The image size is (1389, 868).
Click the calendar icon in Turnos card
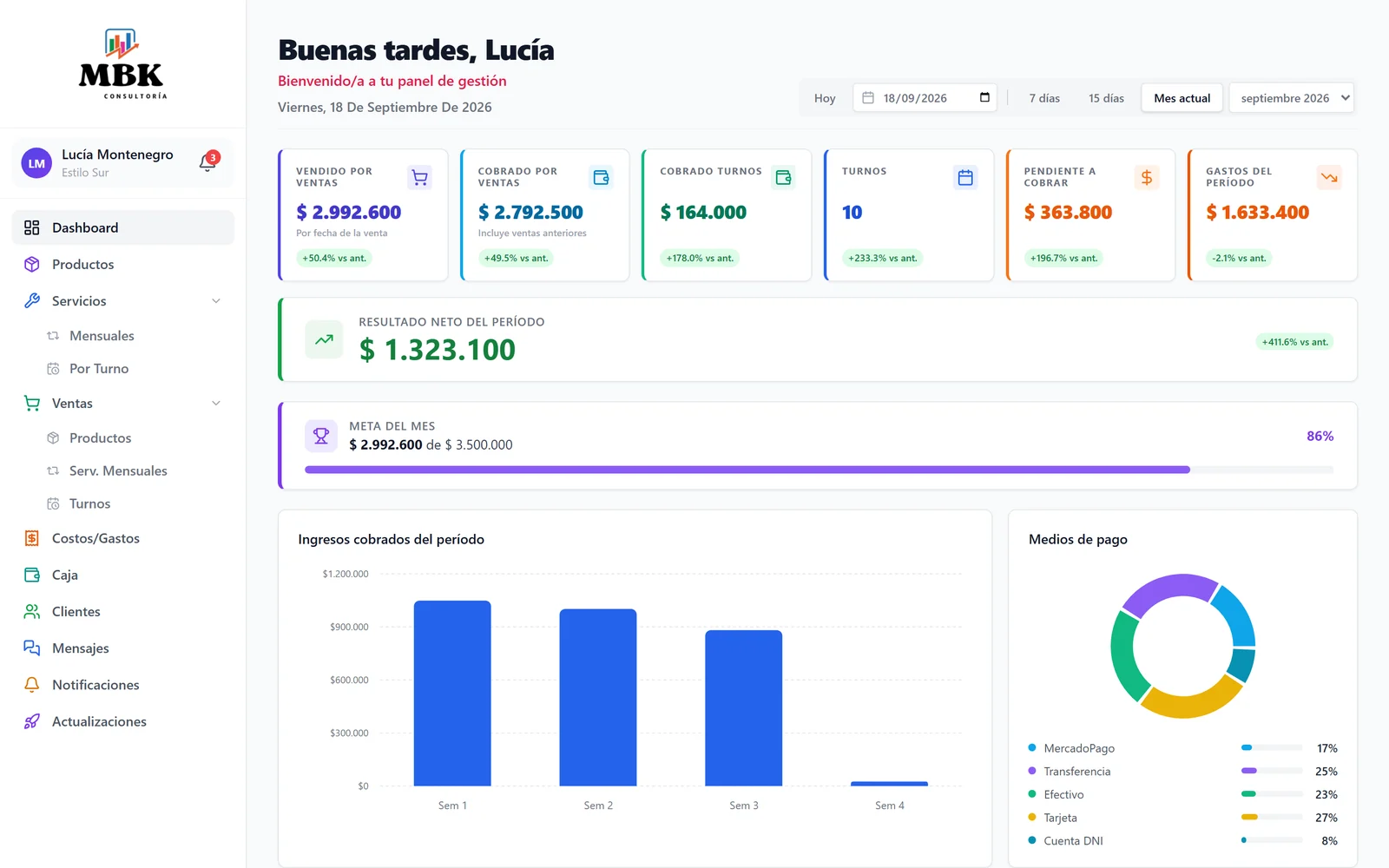965,178
